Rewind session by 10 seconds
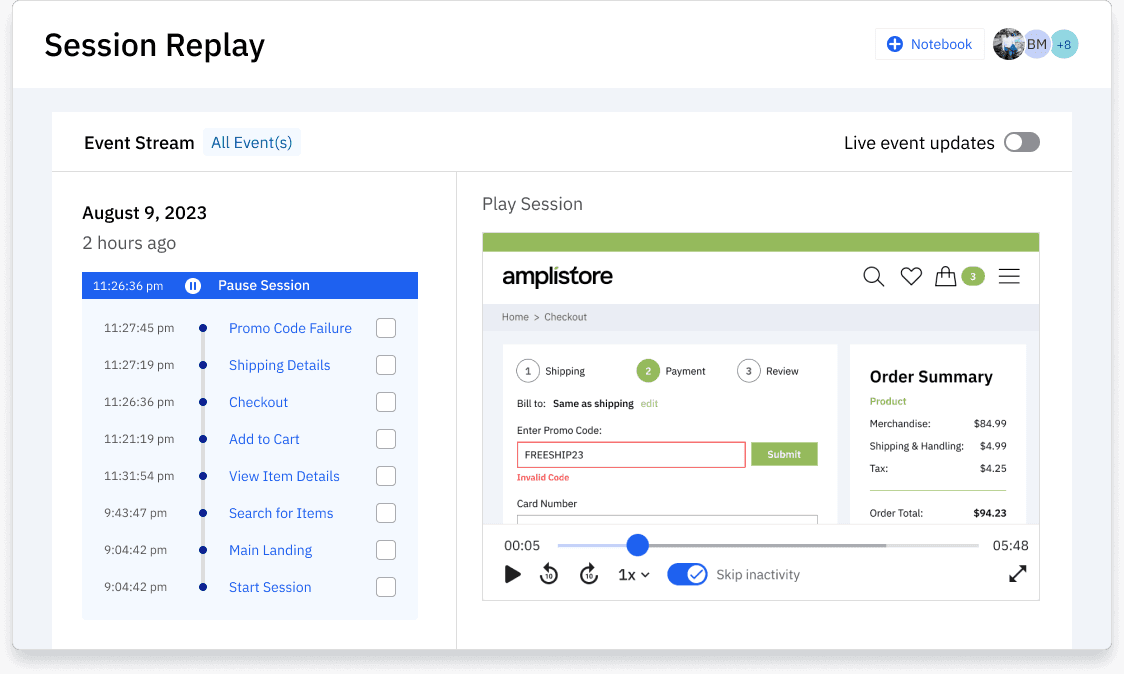The image size is (1124, 674). (x=549, y=574)
